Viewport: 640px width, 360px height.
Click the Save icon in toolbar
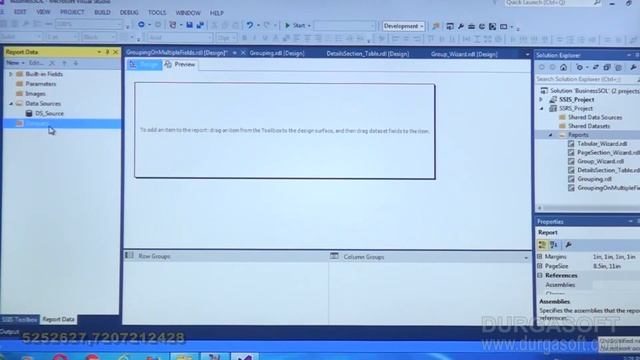tap(189, 25)
